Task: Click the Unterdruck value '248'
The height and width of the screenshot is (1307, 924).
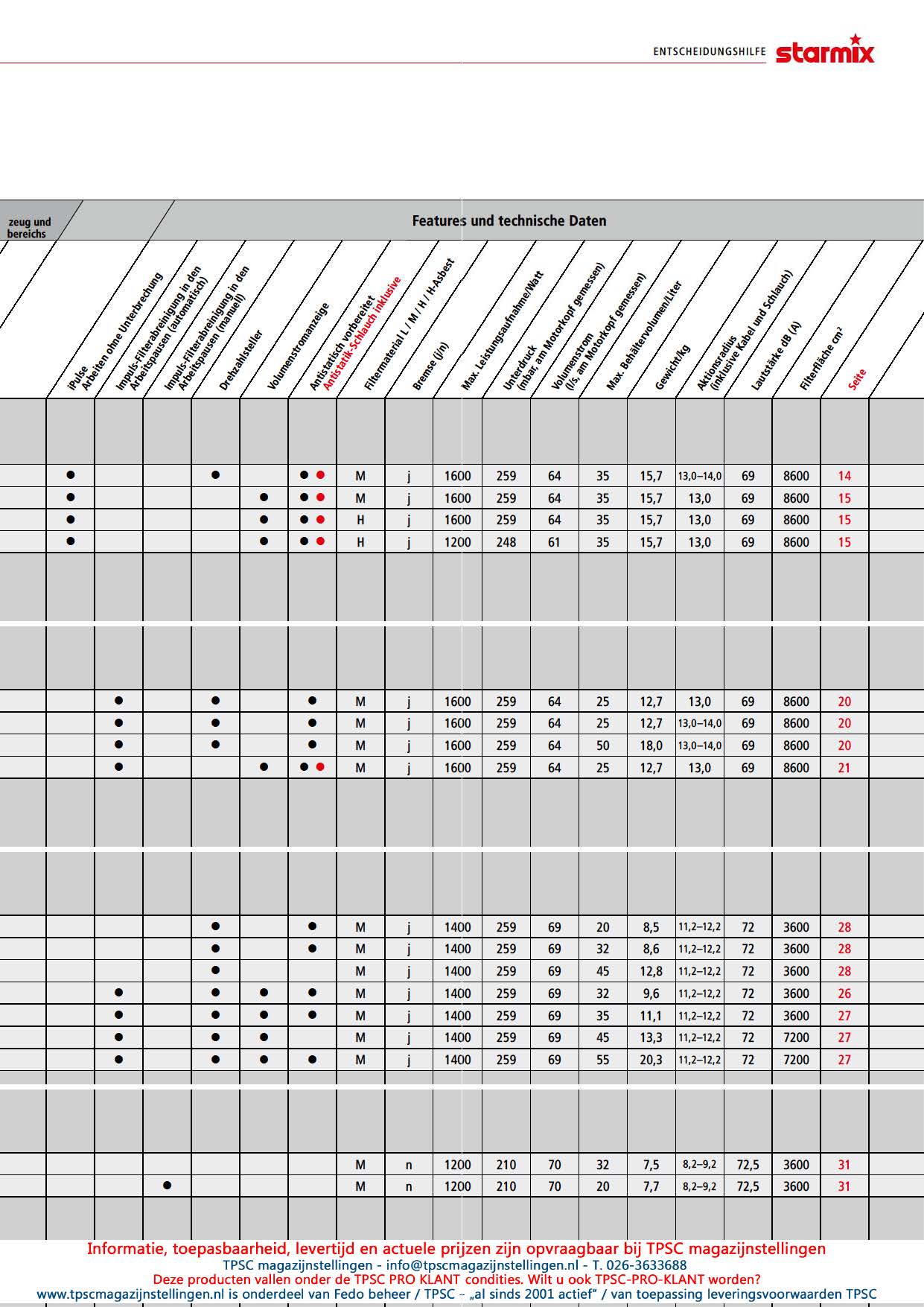Action: (506, 542)
